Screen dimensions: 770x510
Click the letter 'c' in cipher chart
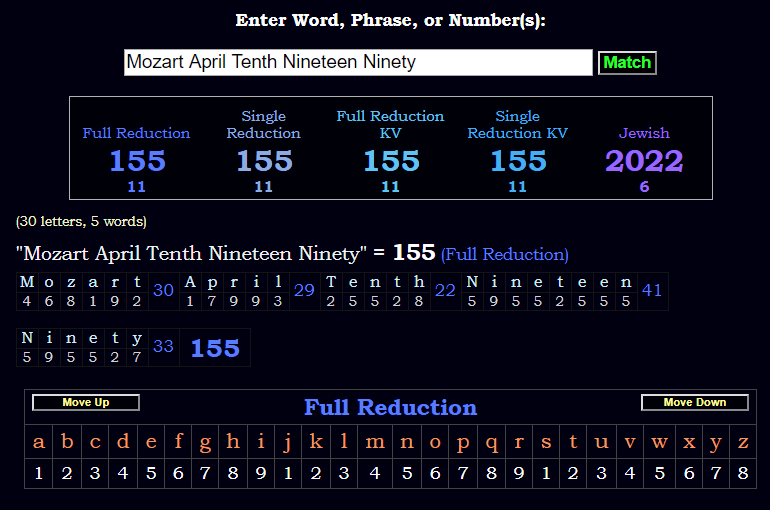click(95, 442)
